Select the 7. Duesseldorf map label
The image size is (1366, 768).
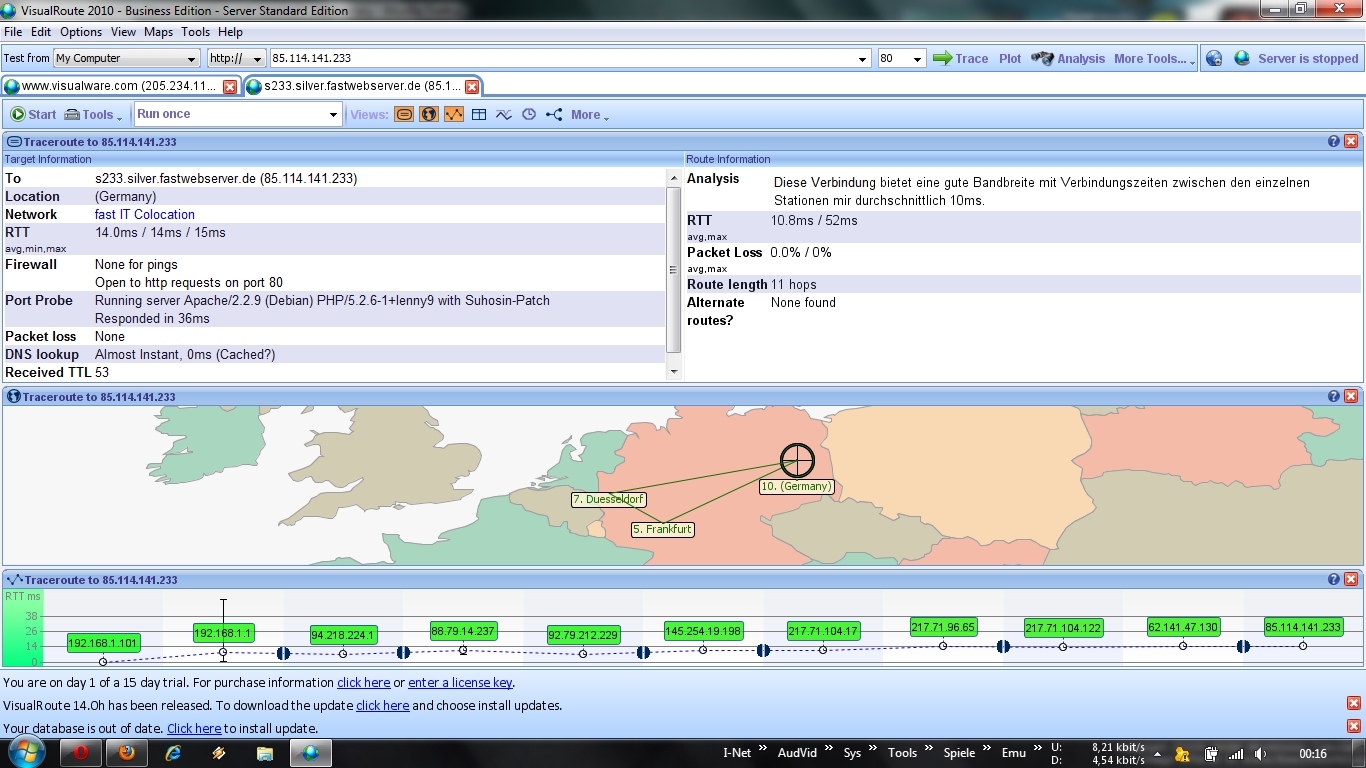tap(609, 499)
